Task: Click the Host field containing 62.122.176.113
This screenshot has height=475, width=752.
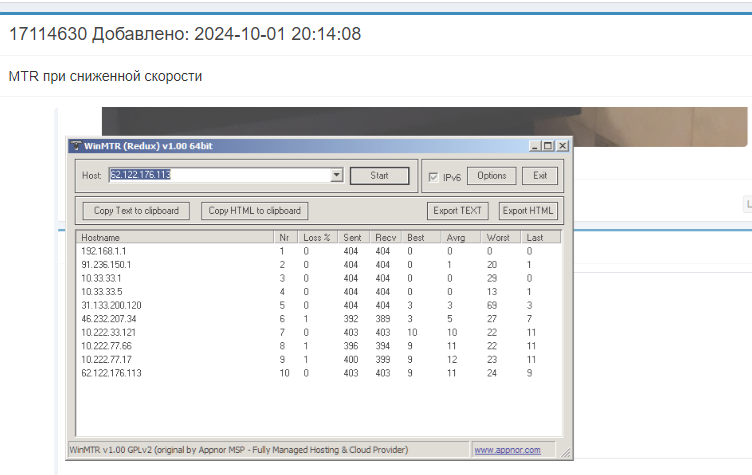Action: coord(220,175)
